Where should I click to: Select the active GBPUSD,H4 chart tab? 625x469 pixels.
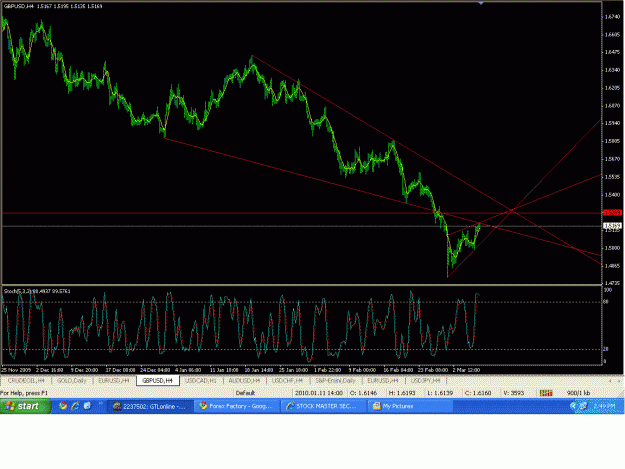click(x=157, y=381)
